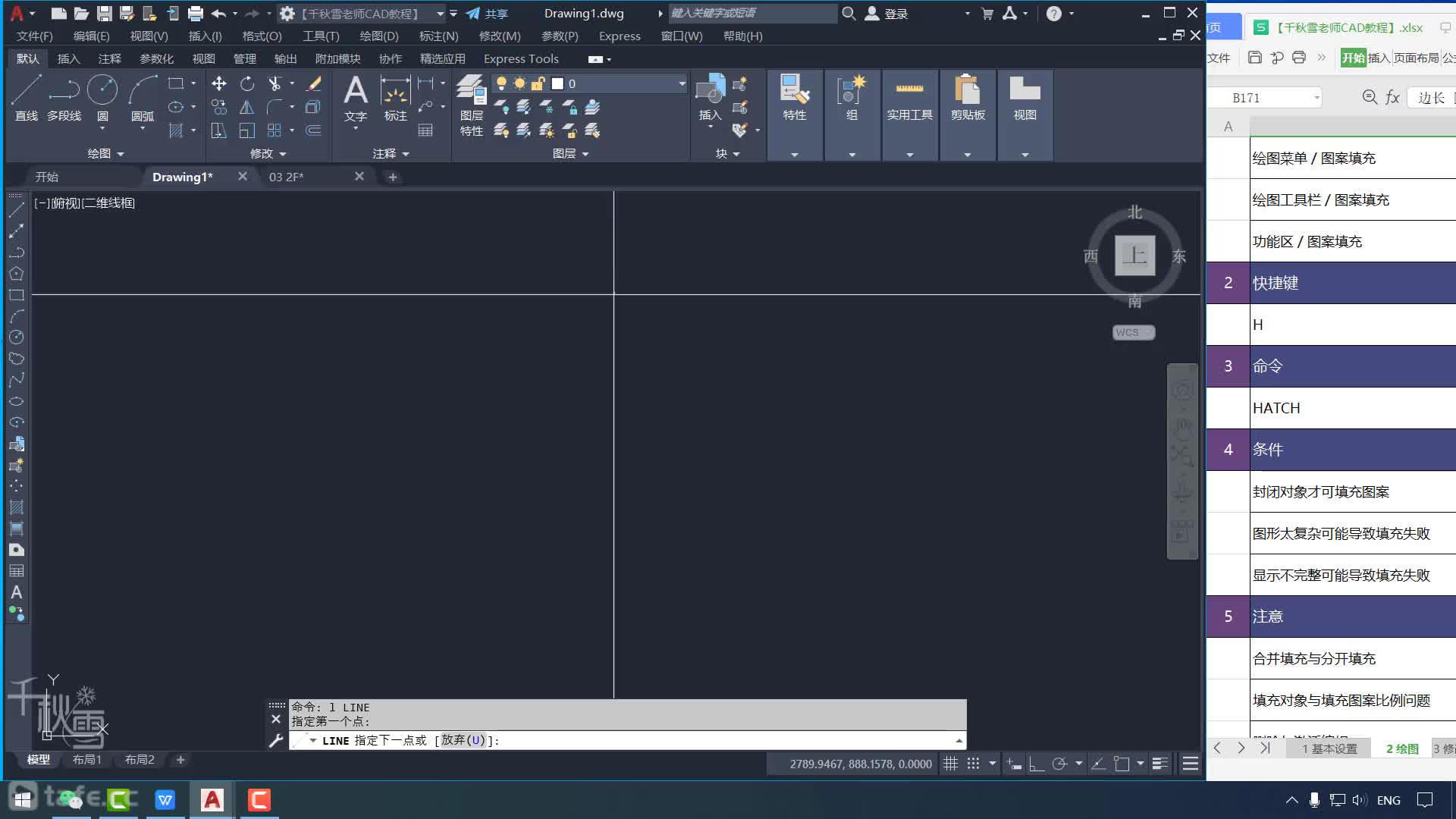Toggle the drawing grid display in status bar

coord(950,764)
